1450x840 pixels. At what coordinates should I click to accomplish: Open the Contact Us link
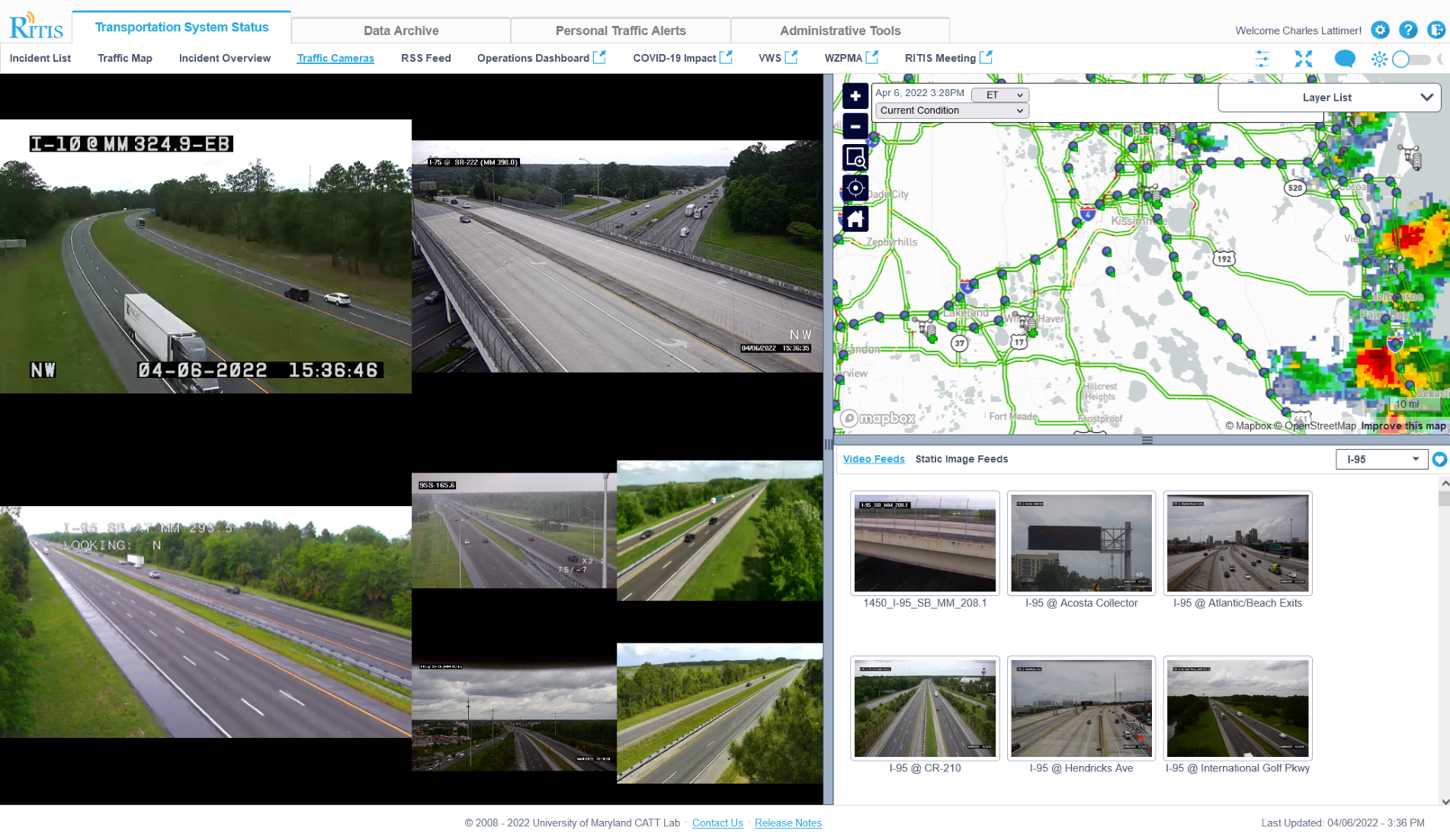(717, 822)
